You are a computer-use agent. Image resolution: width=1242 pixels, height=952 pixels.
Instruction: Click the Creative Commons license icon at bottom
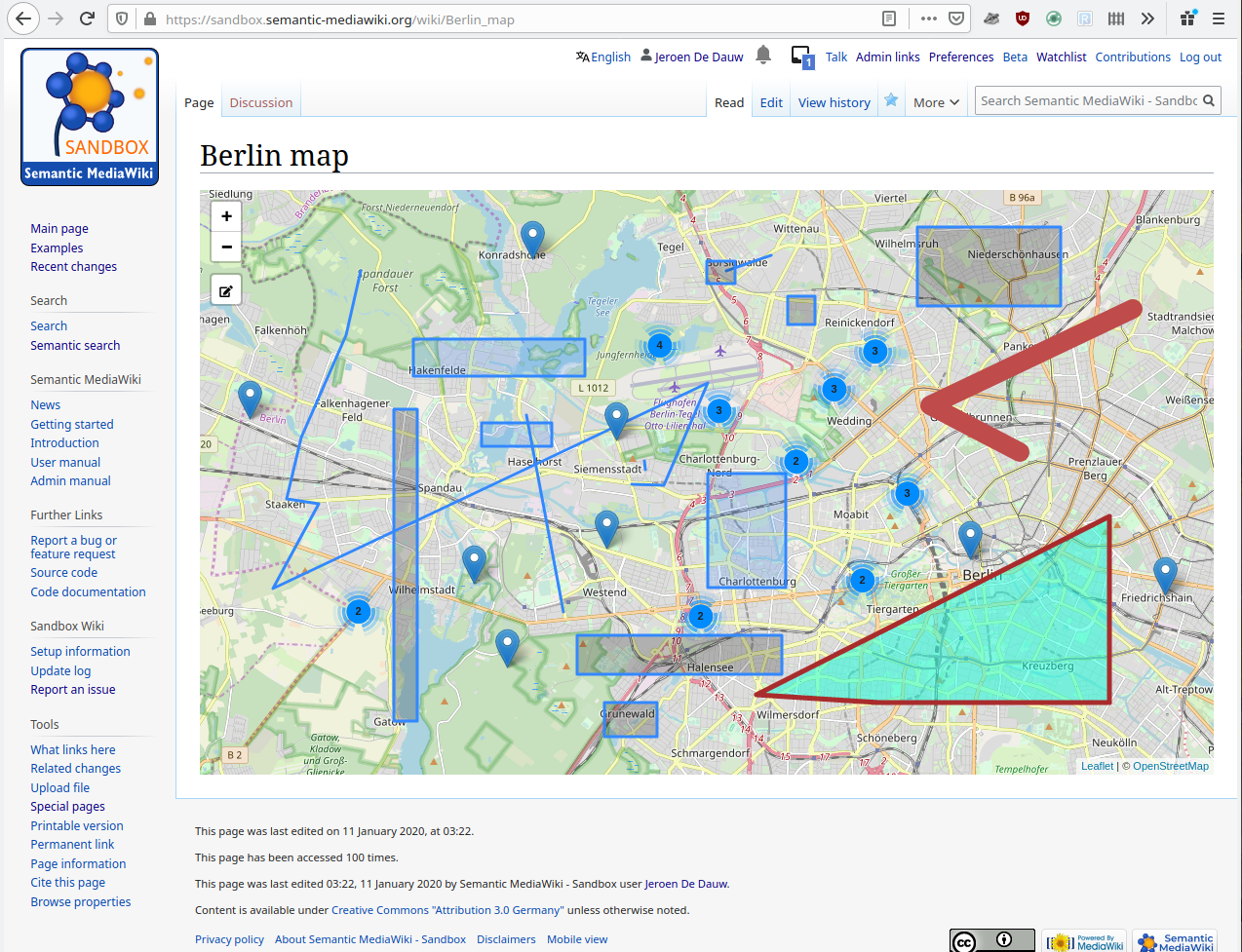point(991,939)
